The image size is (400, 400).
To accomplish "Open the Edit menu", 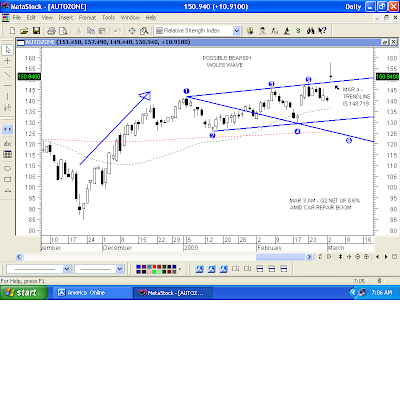I will coord(31,17).
